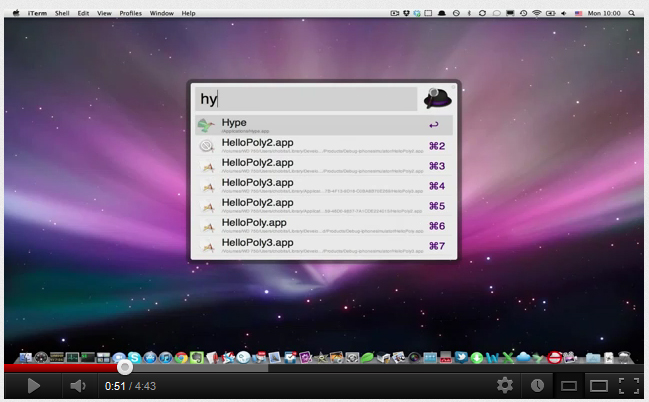Click the volume icon in menu bar

(564, 13)
